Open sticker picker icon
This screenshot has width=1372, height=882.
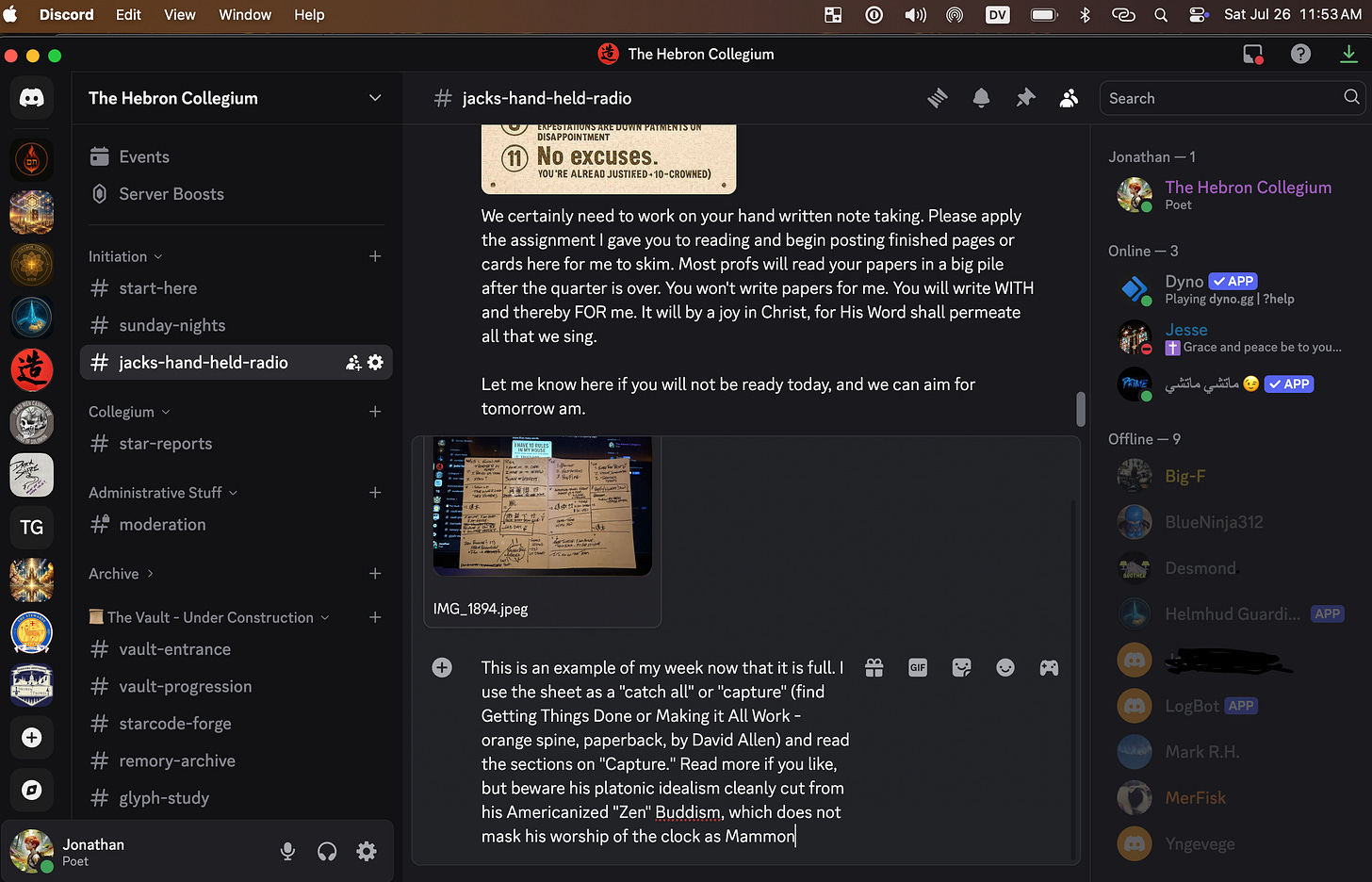click(x=962, y=667)
